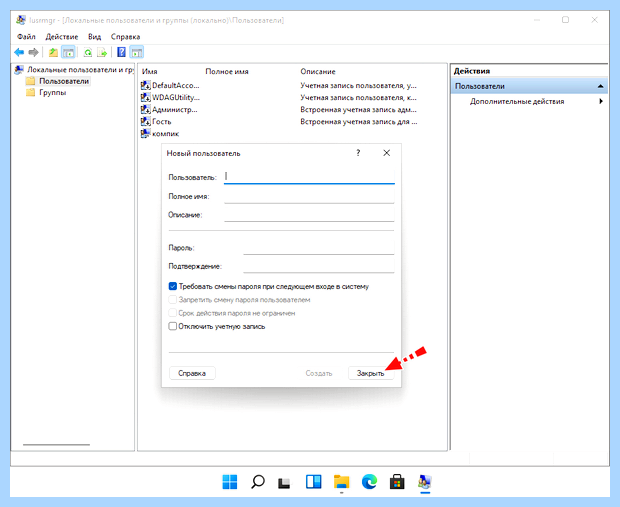Click the Пароль input field

pos(319,247)
